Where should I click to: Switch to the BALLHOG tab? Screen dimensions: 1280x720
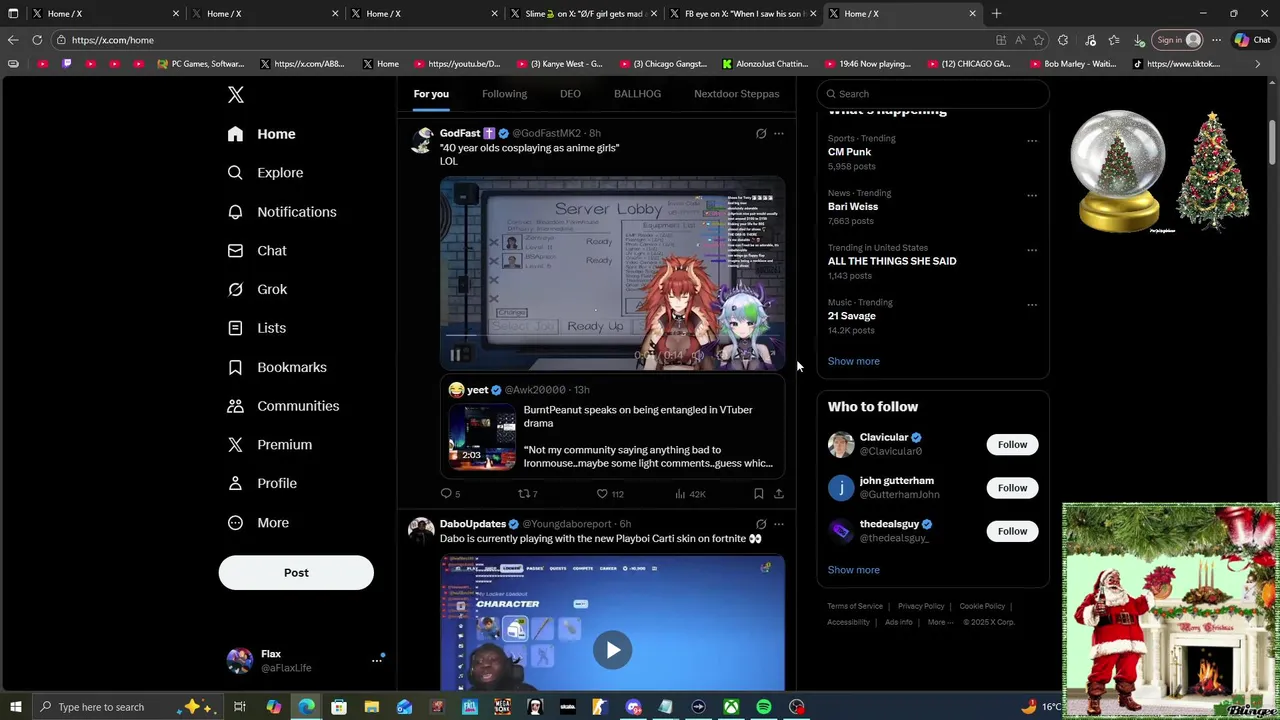coord(637,94)
